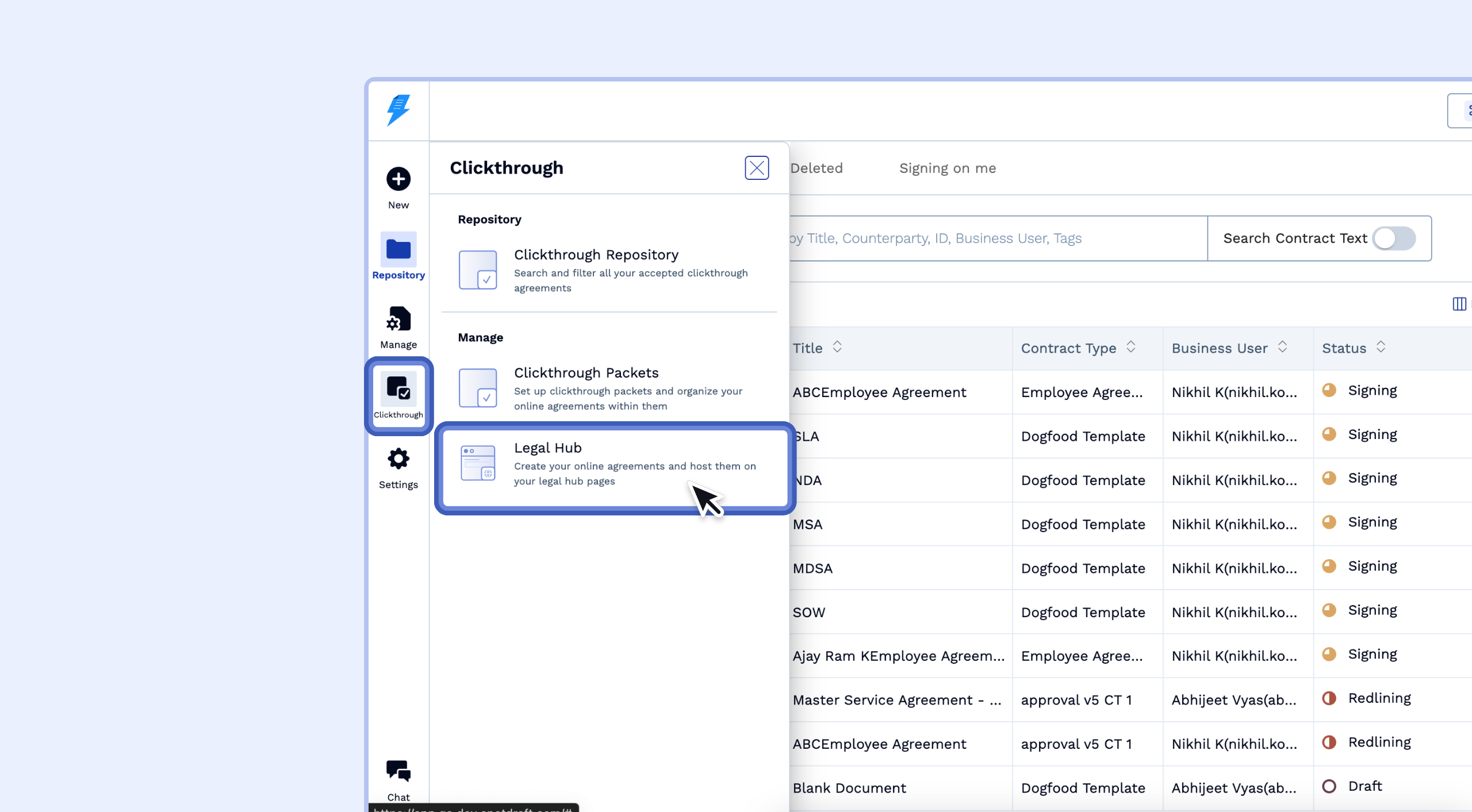The image size is (1472, 812).
Task: Sort by Status column arrows
Action: click(x=1381, y=347)
